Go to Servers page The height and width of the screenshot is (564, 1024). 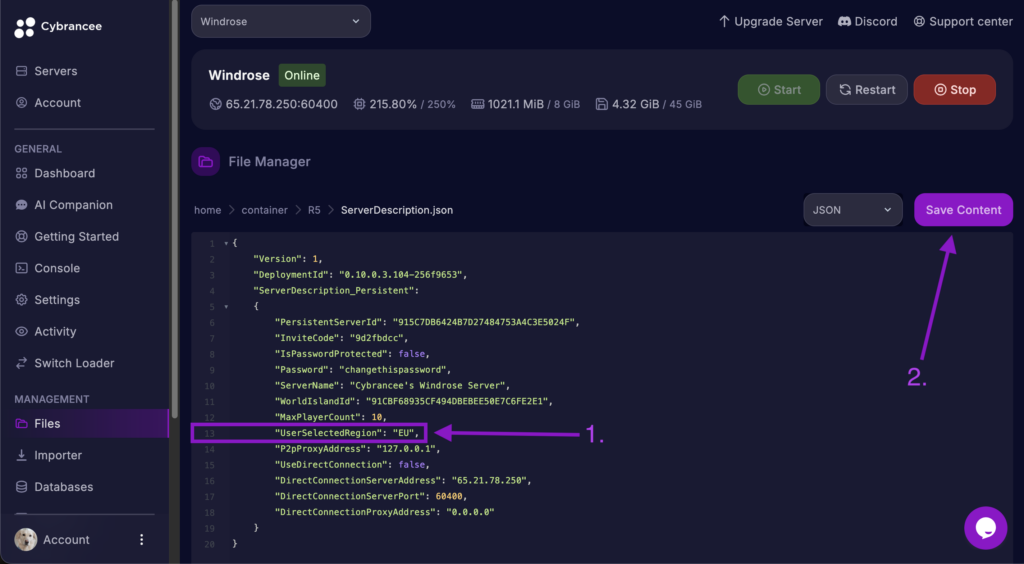click(56, 71)
